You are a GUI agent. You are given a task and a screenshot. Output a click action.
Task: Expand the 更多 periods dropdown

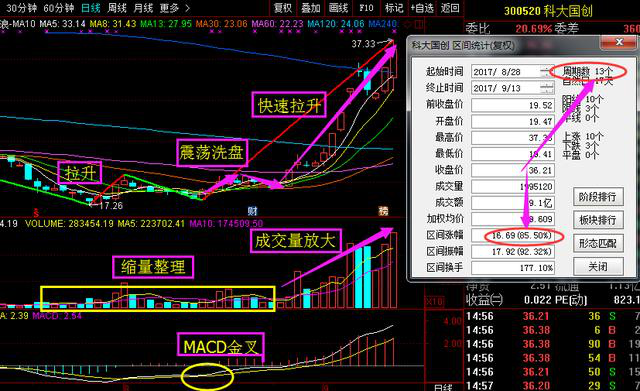tap(169, 8)
